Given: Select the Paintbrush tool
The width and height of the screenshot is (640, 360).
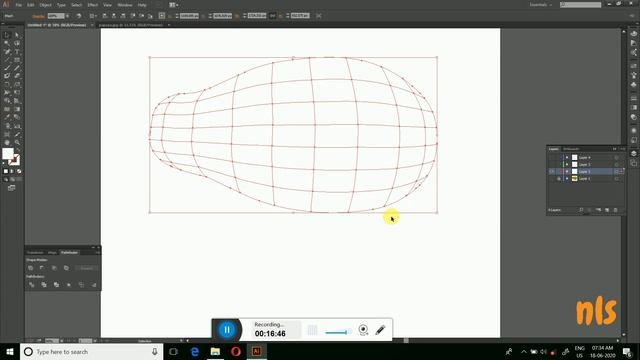Looking at the screenshot, I should coord(7,68).
